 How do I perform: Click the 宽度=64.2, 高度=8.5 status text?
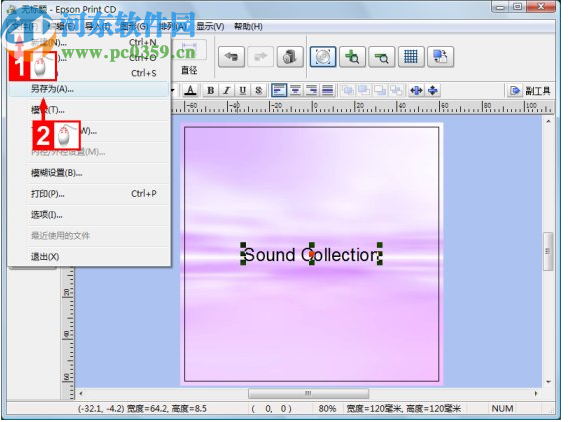pos(166,409)
